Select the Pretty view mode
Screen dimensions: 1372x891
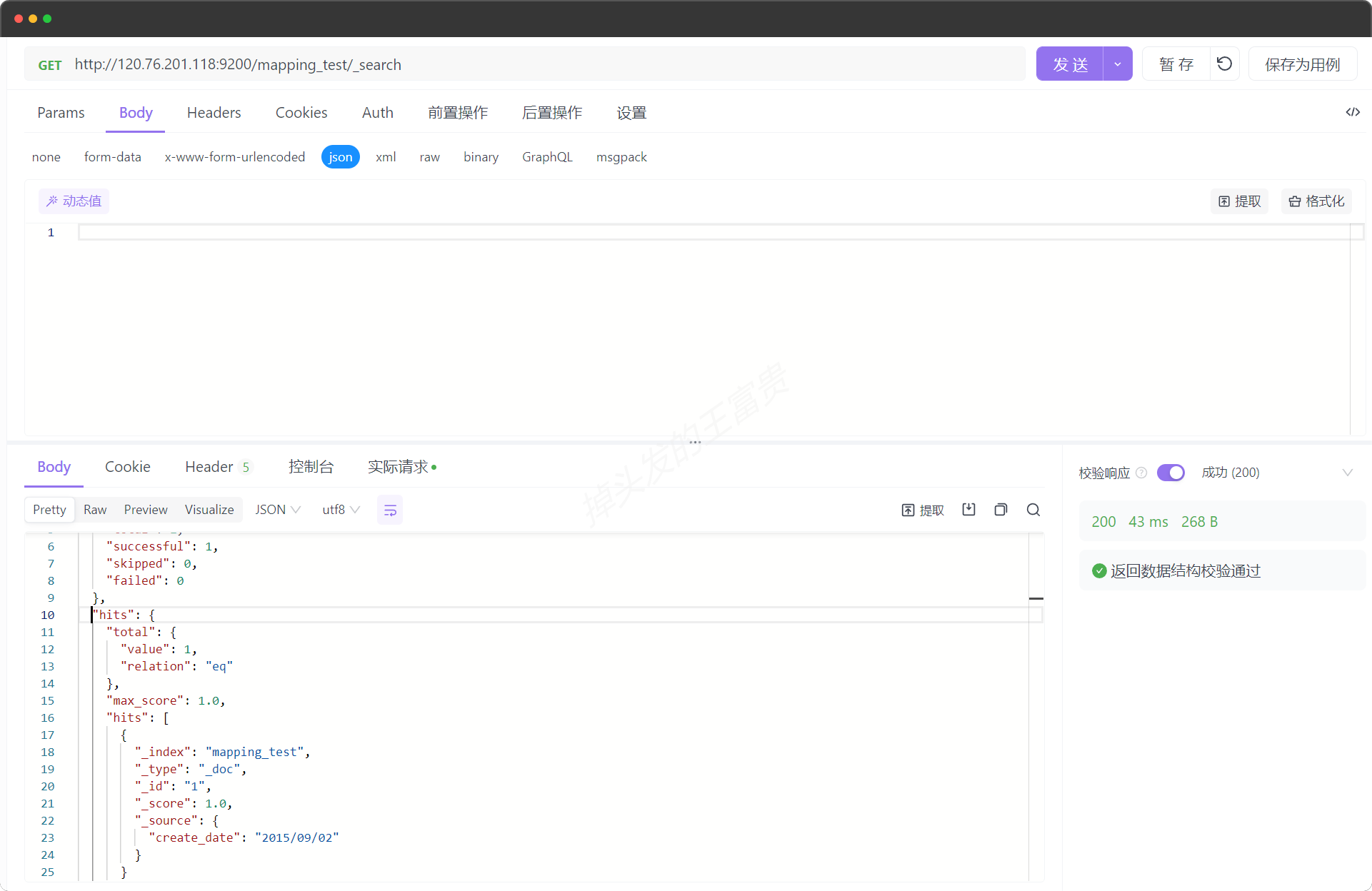(49, 510)
